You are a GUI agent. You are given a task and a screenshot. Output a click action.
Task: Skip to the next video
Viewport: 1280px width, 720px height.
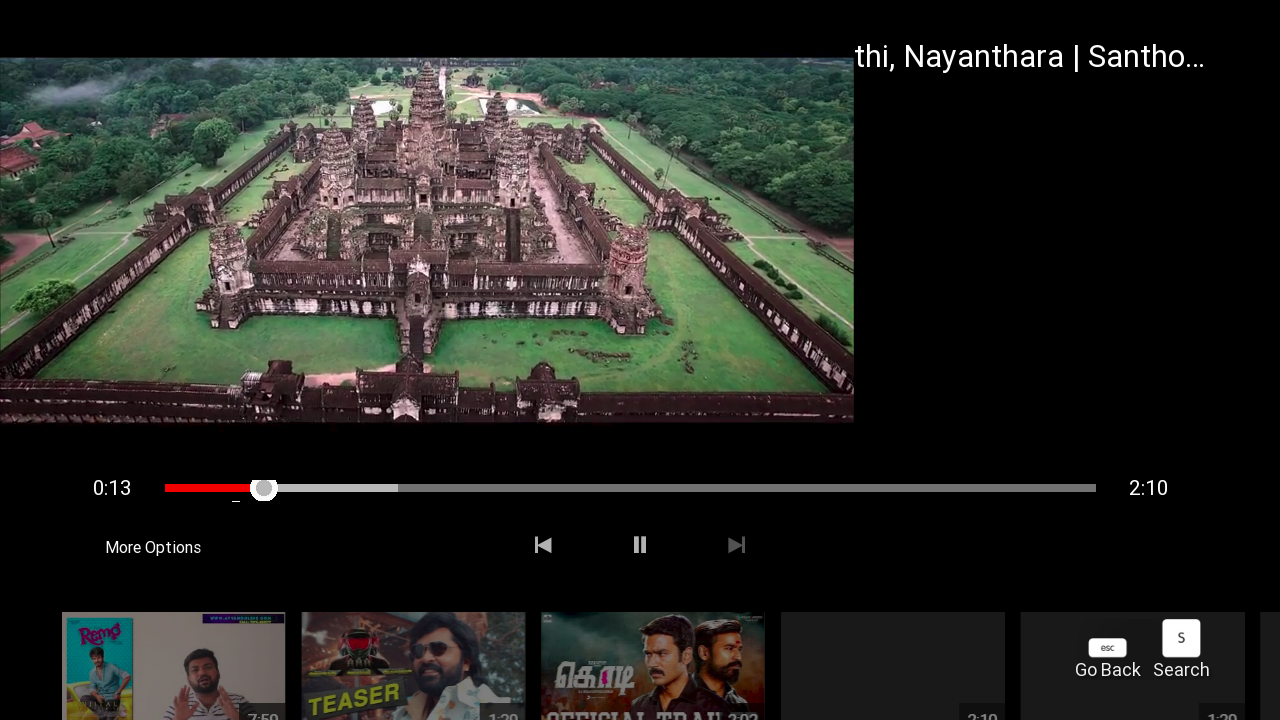[736, 545]
